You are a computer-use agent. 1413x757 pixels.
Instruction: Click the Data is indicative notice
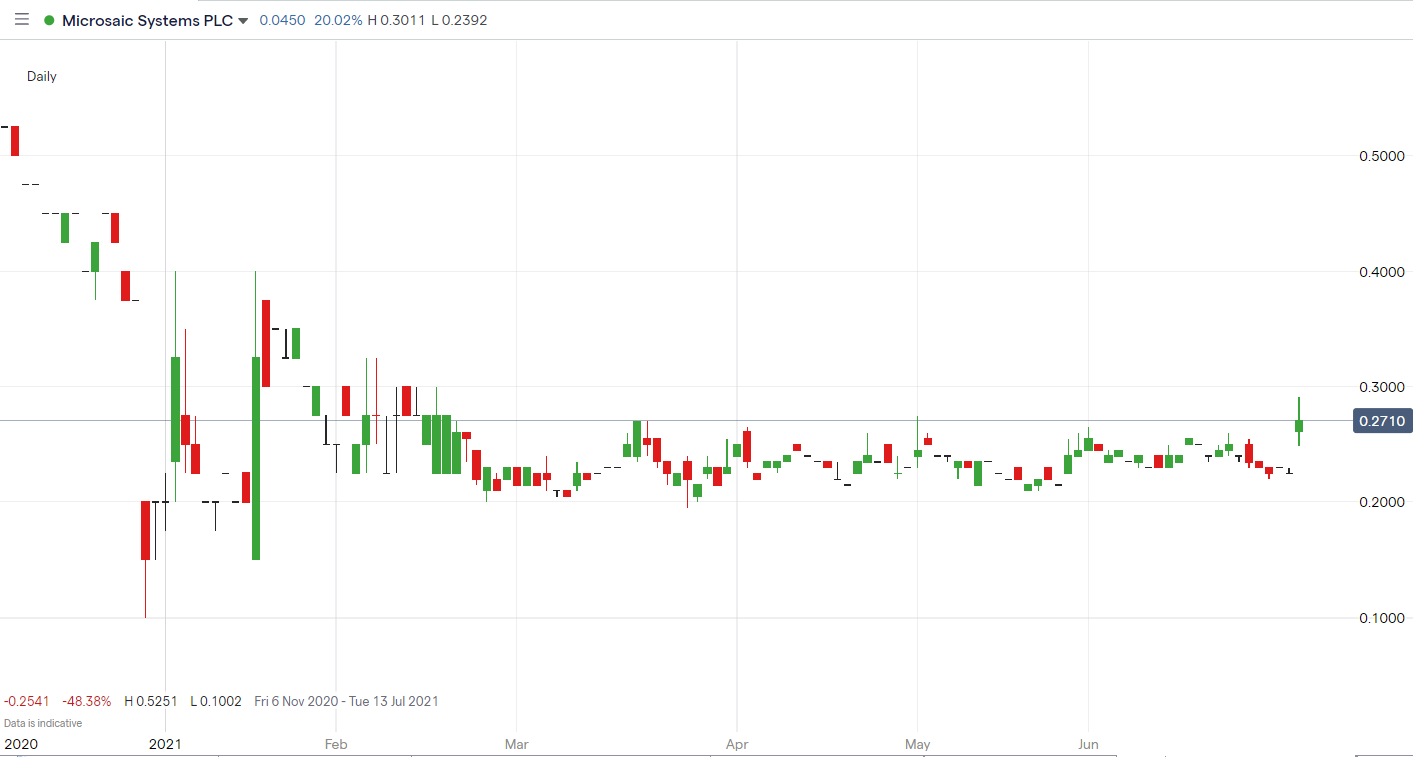click(x=43, y=723)
